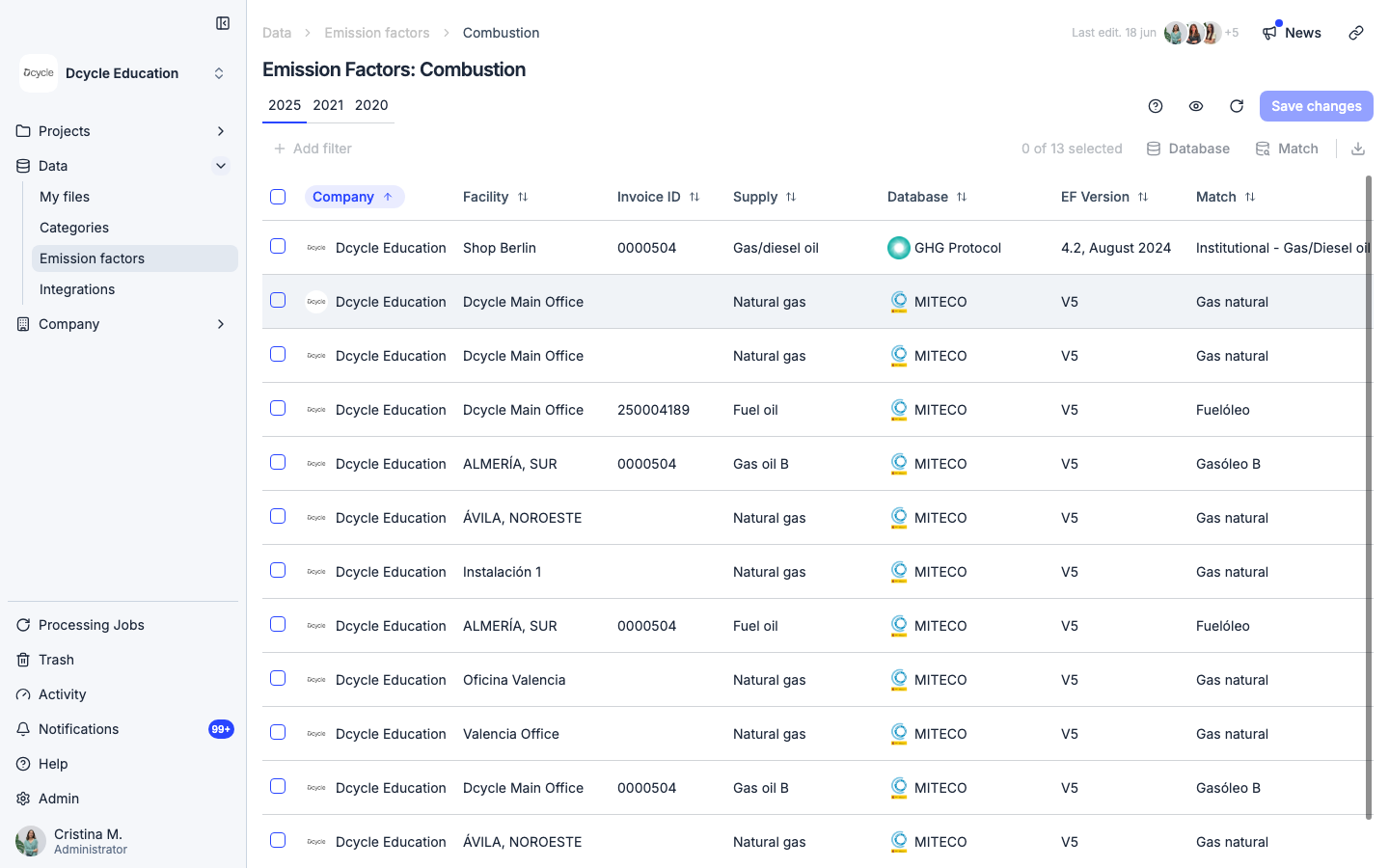Click the Institutional - Gas/Diesel oil match cell
Screen dimensions: 1389x868
pyautogui.click(x=1283, y=248)
